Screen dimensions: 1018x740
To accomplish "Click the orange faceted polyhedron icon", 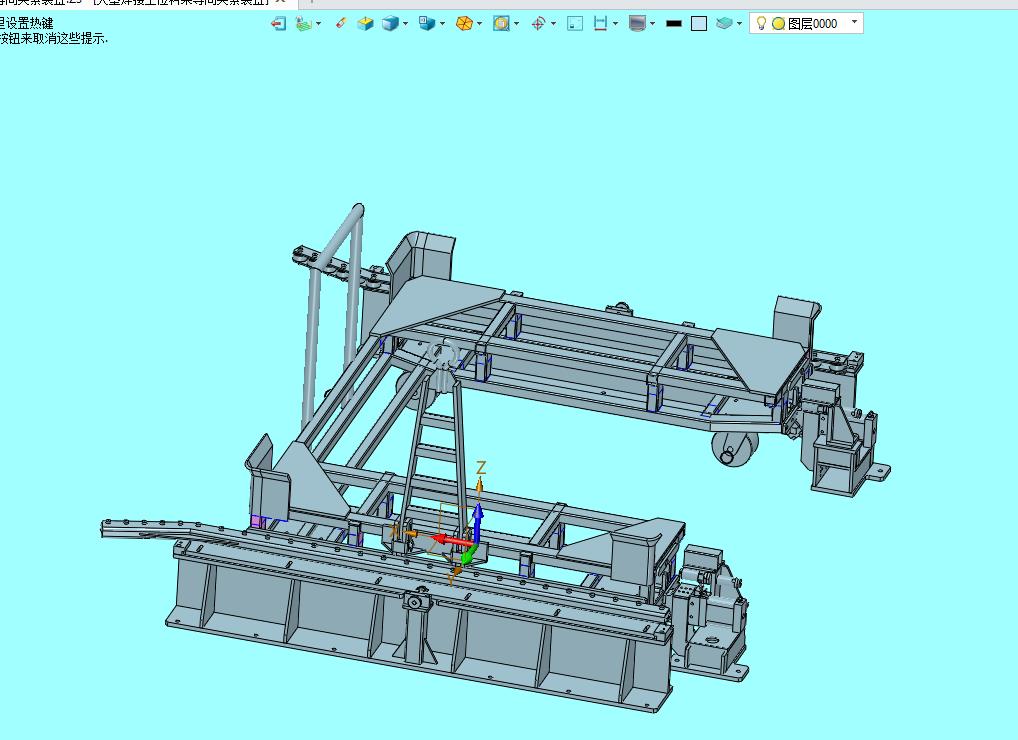I will click(464, 24).
